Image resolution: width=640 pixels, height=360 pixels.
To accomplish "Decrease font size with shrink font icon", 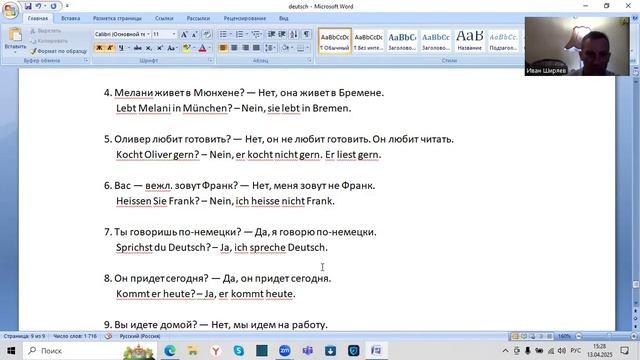I will pos(194,34).
